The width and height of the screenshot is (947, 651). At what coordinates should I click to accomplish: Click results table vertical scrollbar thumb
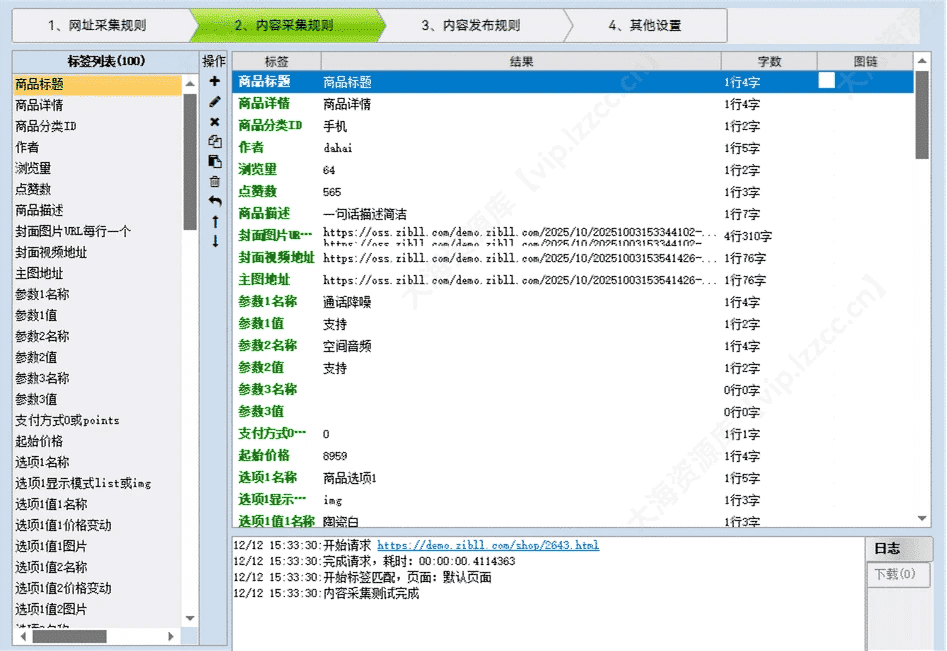[x=922, y=115]
